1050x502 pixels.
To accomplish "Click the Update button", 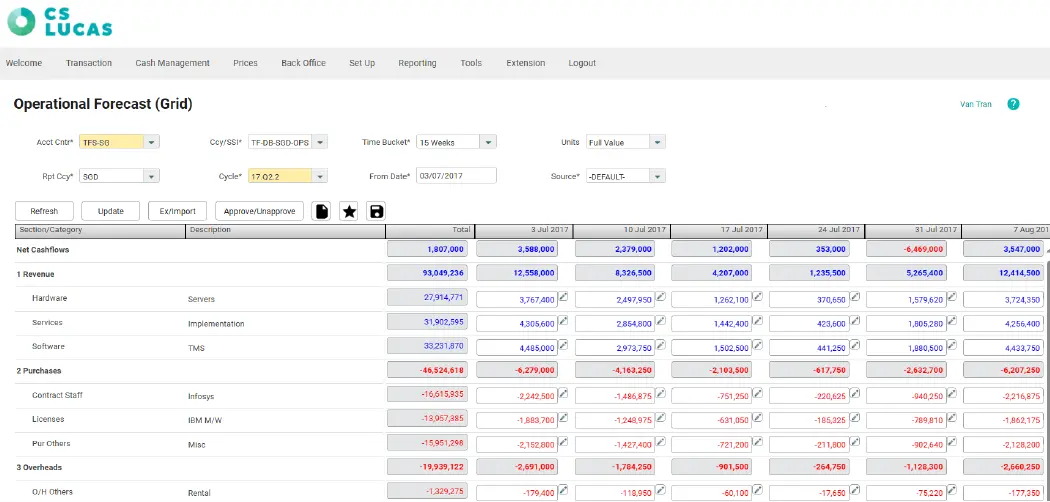I will point(110,211).
